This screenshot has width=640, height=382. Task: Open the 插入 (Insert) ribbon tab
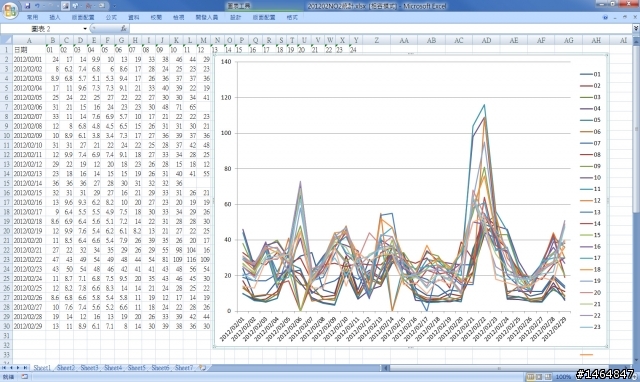[55, 18]
